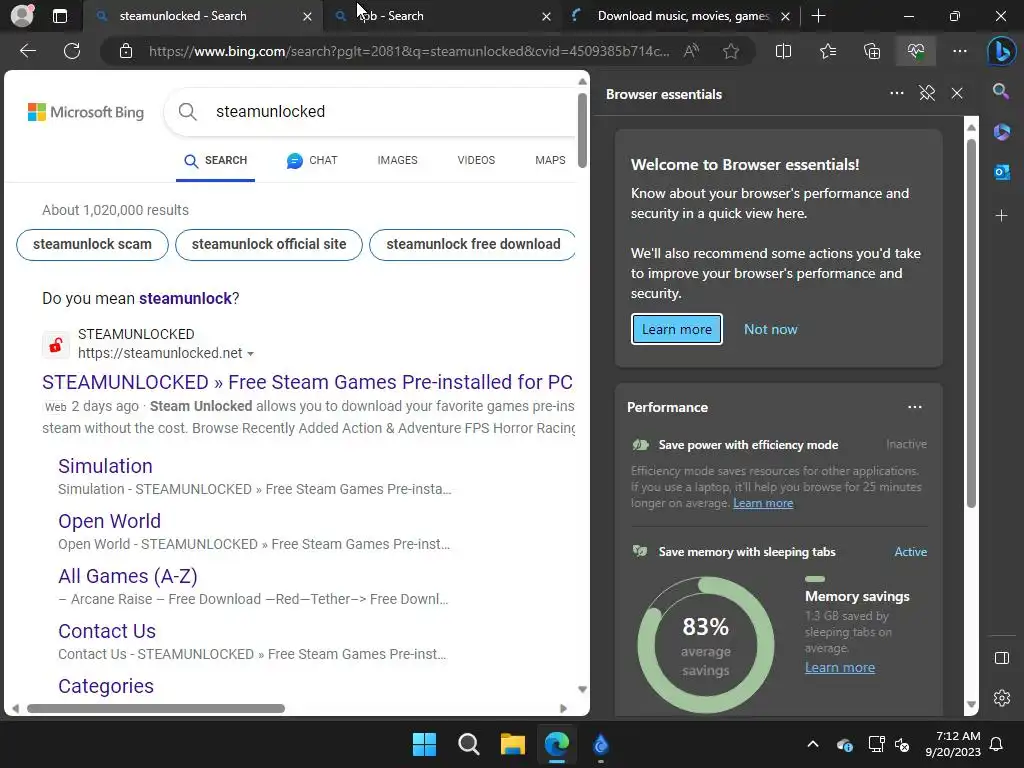Select the SEARCH results tab

point(216,161)
